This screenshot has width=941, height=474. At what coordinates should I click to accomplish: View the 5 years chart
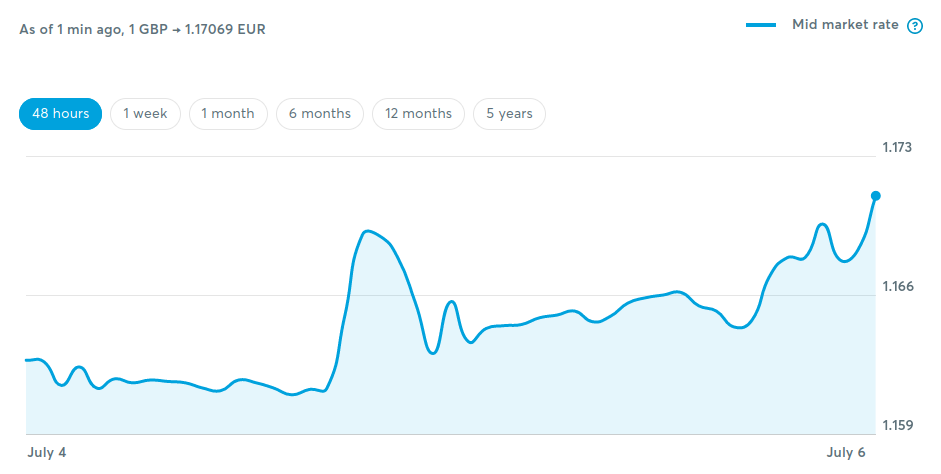510,114
